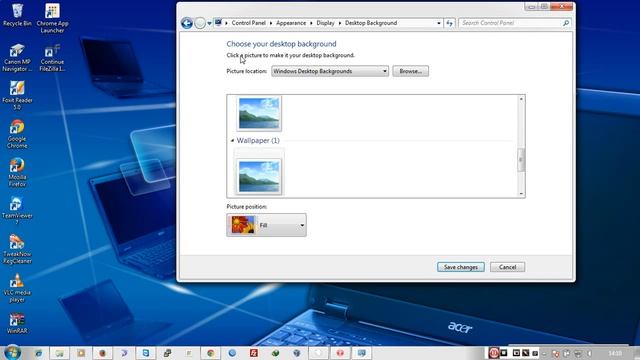The width and height of the screenshot is (640, 360).
Task: Select the Continue FileZilla desktop shortcut
Action: pyautogui.click(x=52, y=58)
